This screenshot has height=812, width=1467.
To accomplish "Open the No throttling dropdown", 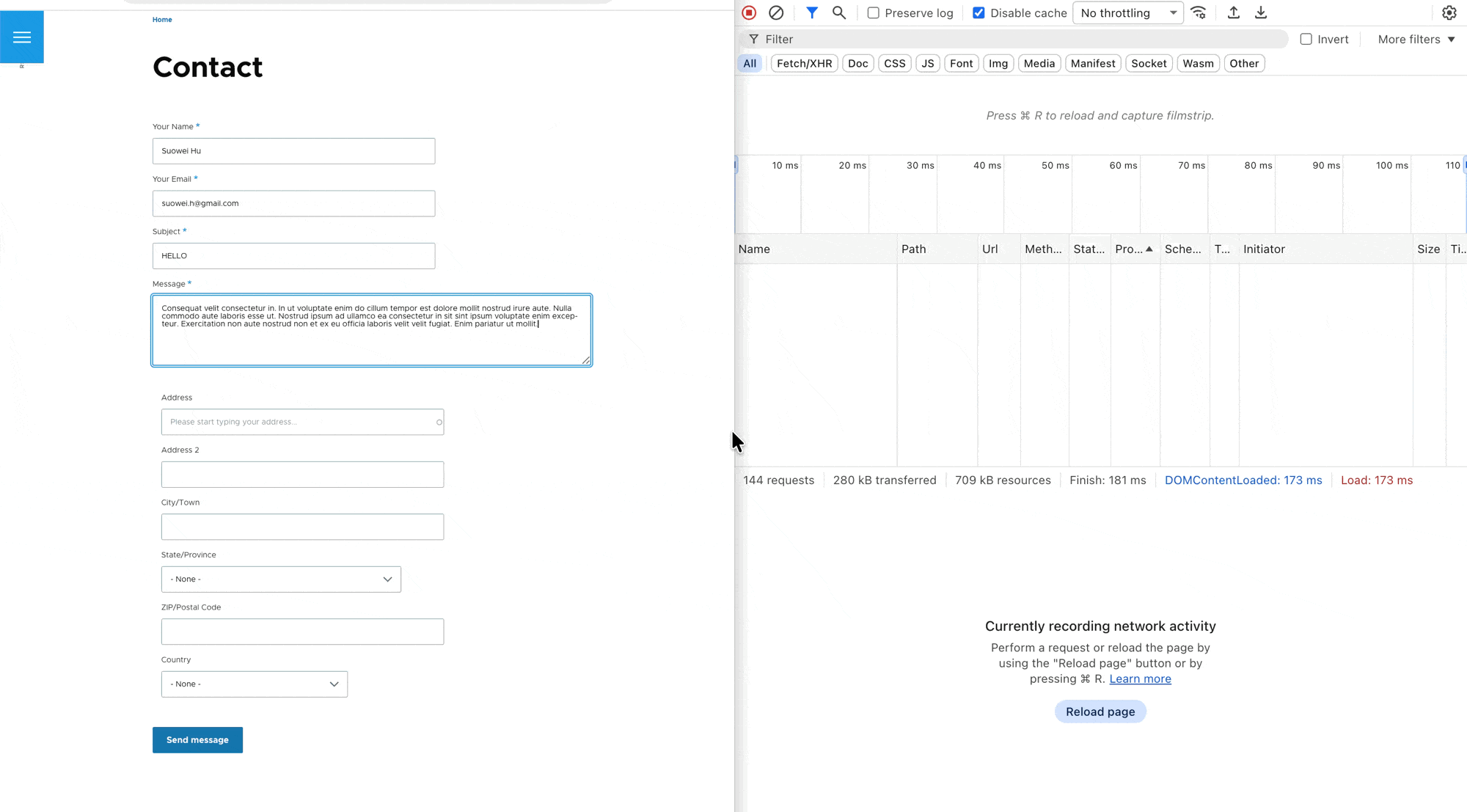I will click(1127, 13).
